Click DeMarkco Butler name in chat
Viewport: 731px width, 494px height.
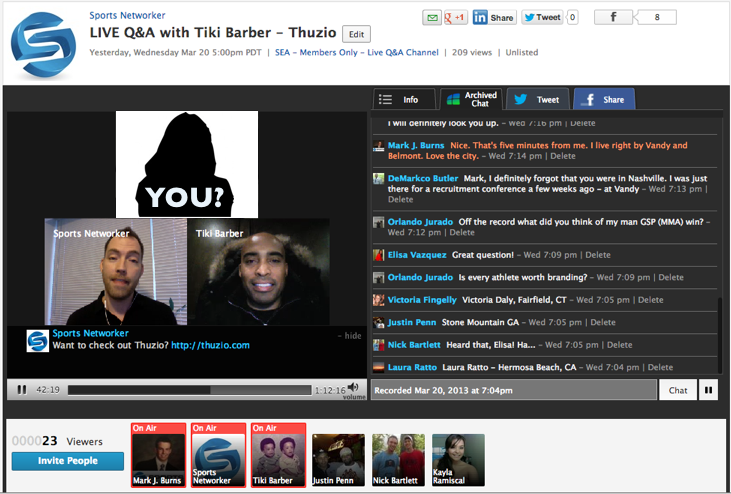pos(423,178)
